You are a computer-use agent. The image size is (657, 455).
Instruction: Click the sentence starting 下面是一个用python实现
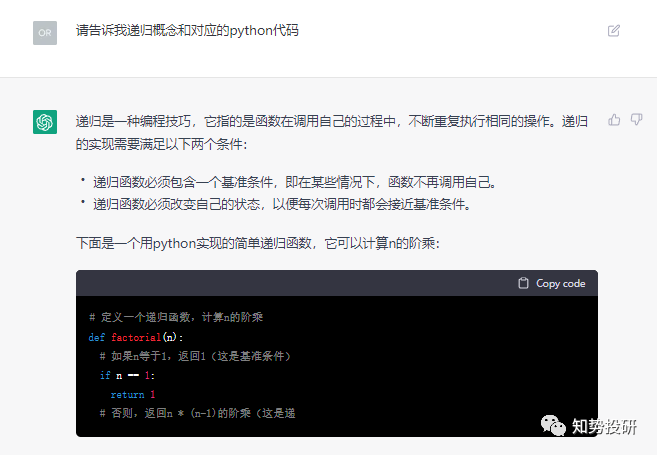pyautogui.click(x=258, y=243)
